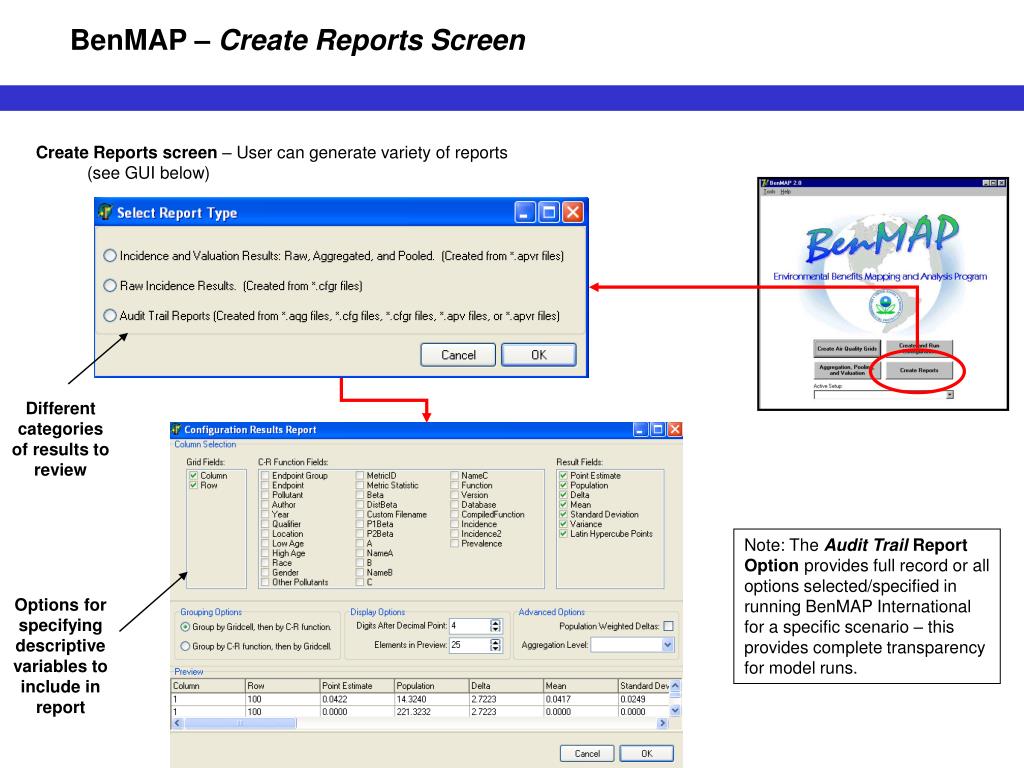
Task: Click OK in Select Report Type dialog
Action: [x=539, y=355]
